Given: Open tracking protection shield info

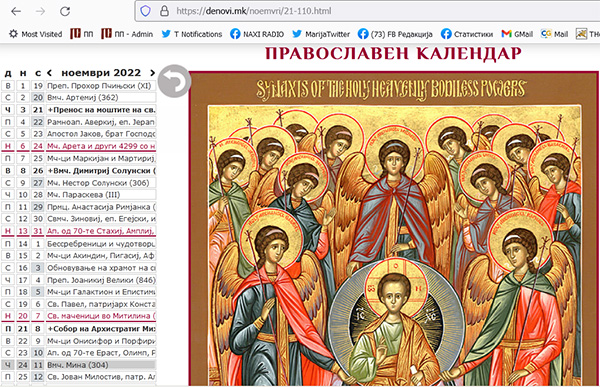Looking at the screenshot, I should pyautogui.click(x=145, y=11).
